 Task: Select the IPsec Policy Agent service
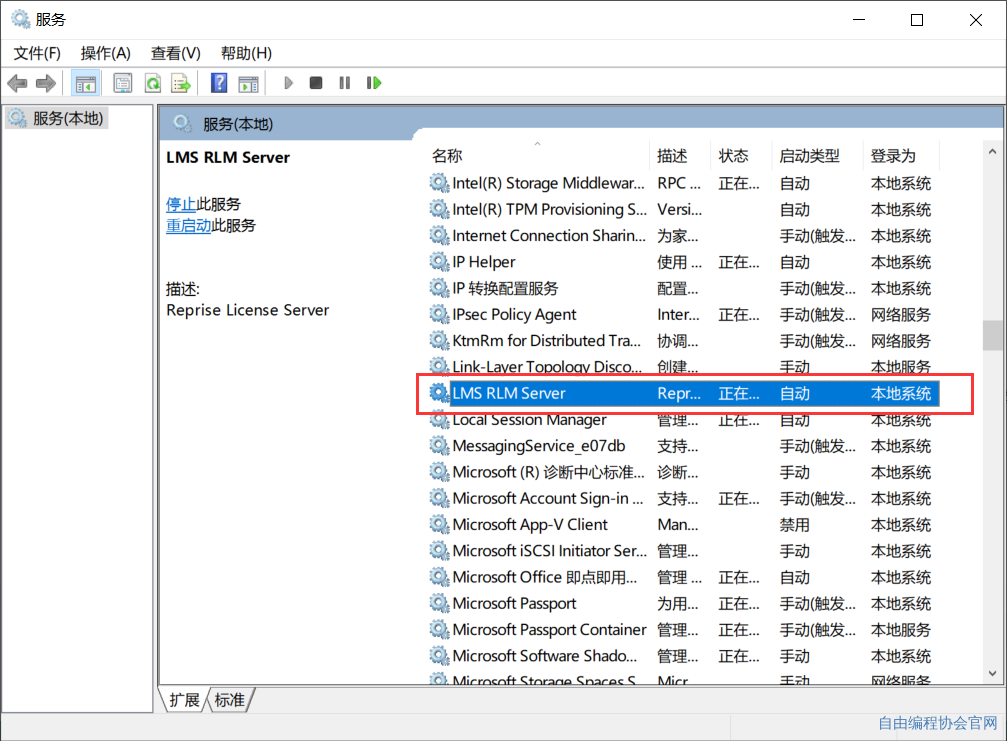683,315
